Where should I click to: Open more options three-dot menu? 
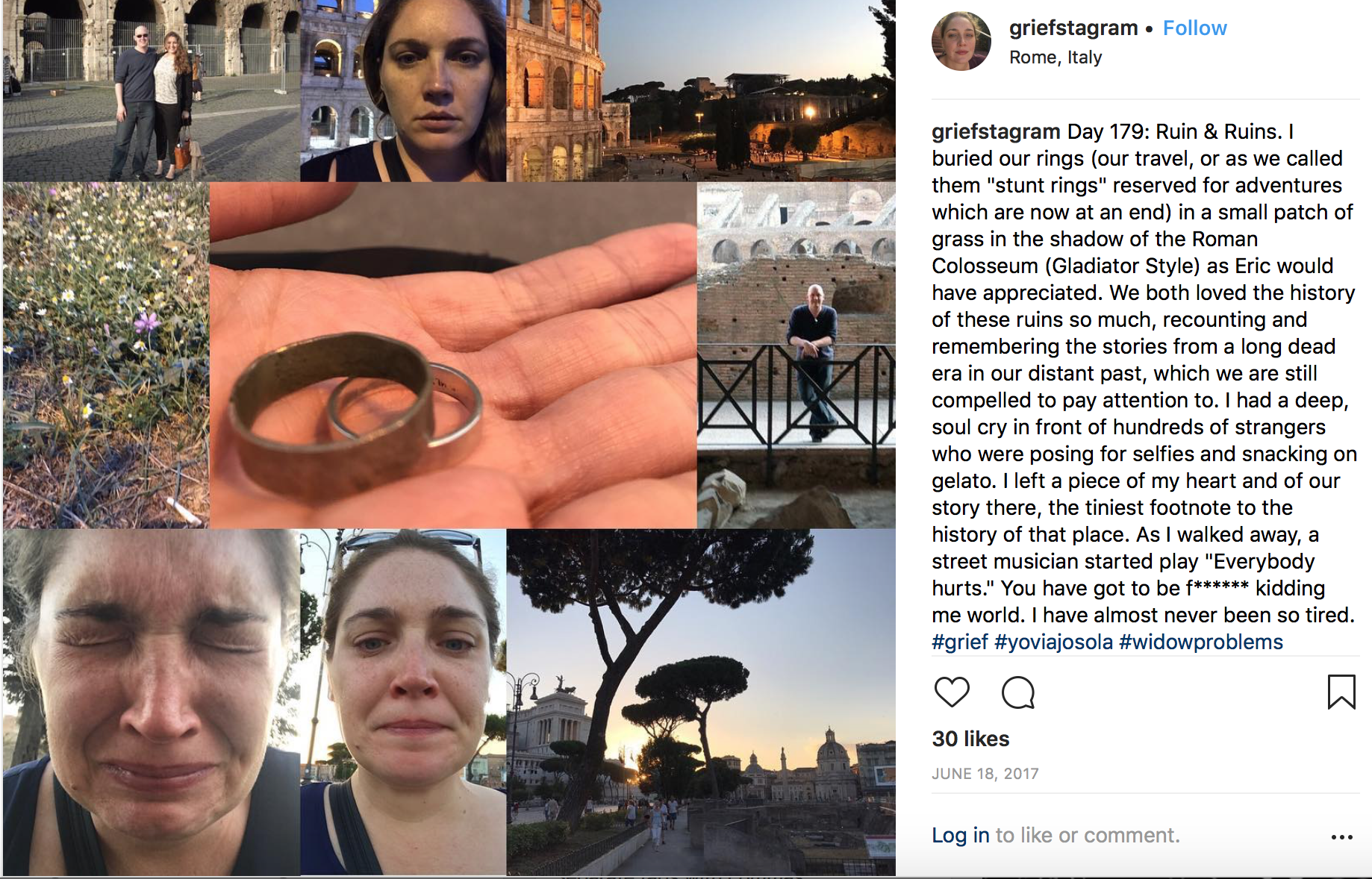1341,837
